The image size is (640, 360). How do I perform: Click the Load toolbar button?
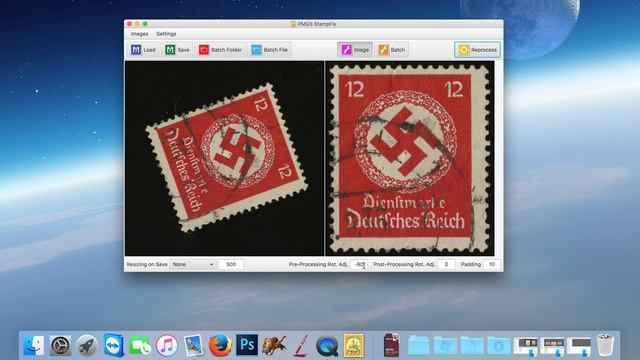click(143, 50)
